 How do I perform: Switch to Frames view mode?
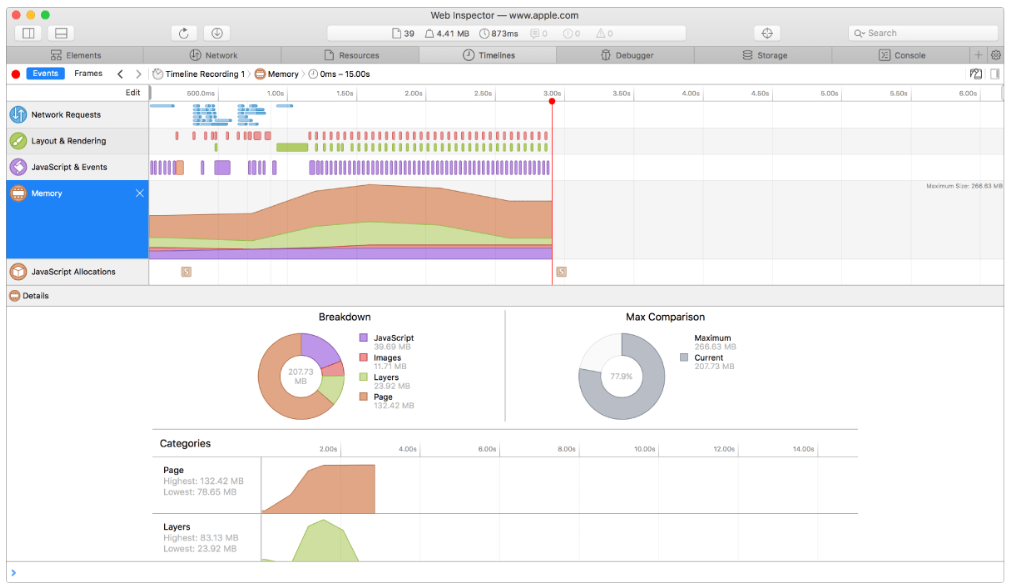coord(88,73)
